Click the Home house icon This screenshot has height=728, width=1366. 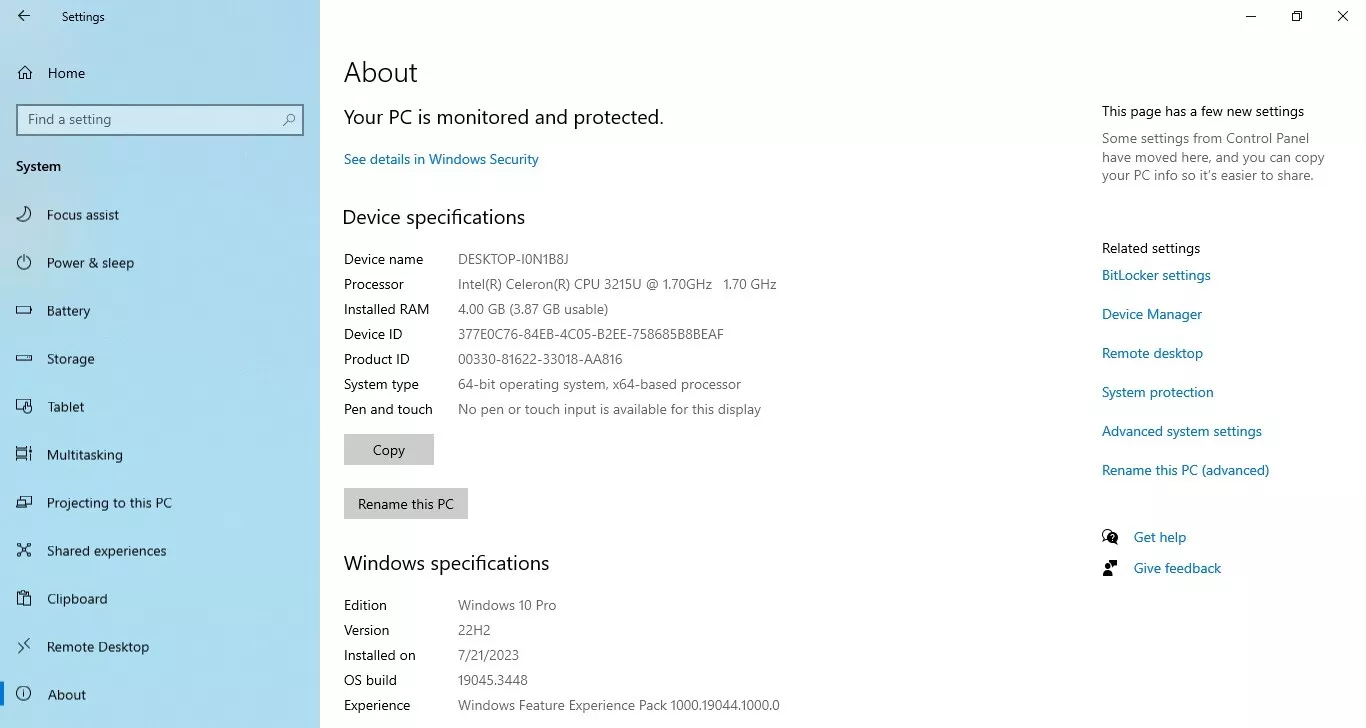pos(25,73)
